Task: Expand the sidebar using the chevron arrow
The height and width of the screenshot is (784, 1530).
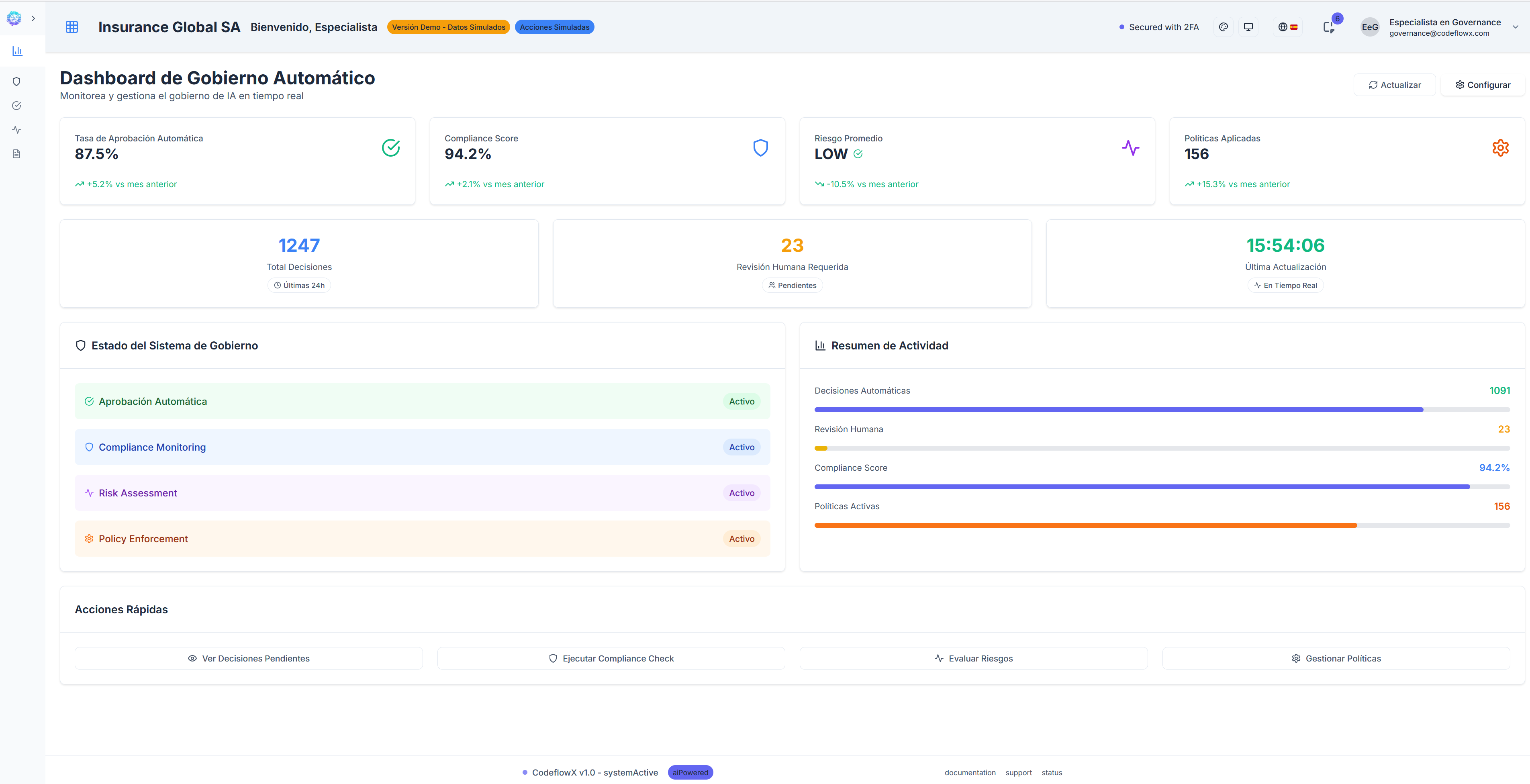Action: click(34, 18)
